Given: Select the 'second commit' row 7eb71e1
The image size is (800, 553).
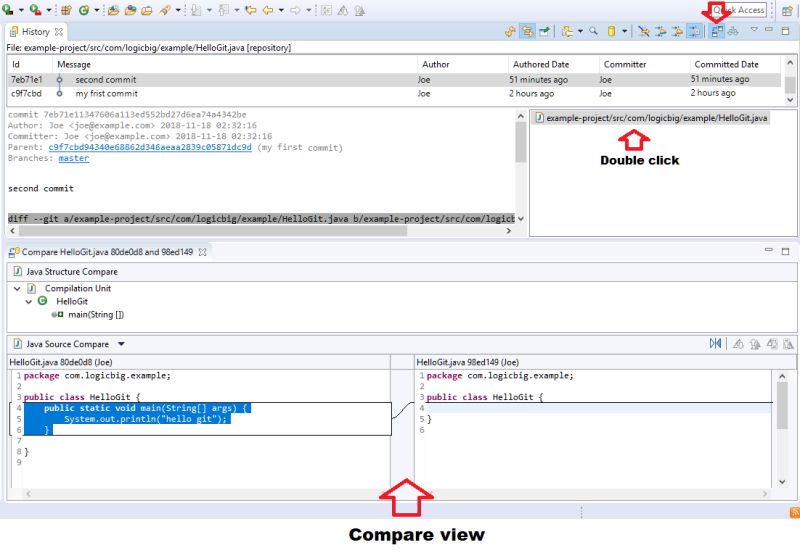Looking at the screenshot, I should pos(394,80).
